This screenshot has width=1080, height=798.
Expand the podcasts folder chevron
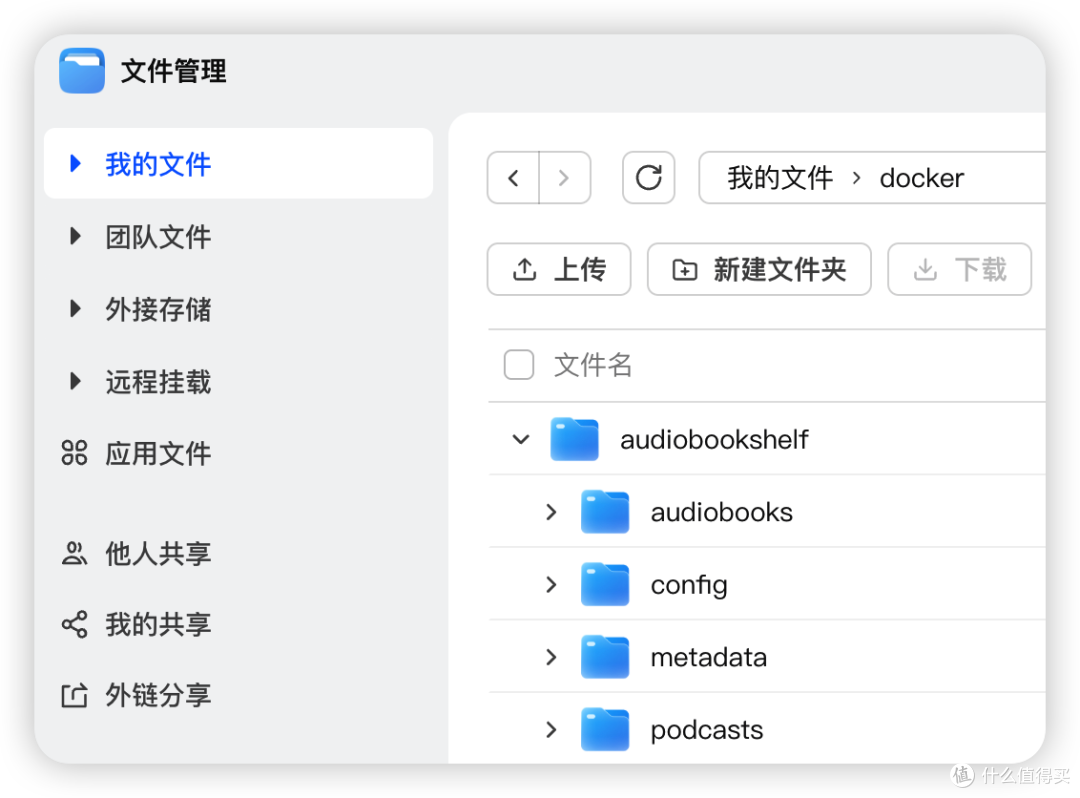point(551,730)
